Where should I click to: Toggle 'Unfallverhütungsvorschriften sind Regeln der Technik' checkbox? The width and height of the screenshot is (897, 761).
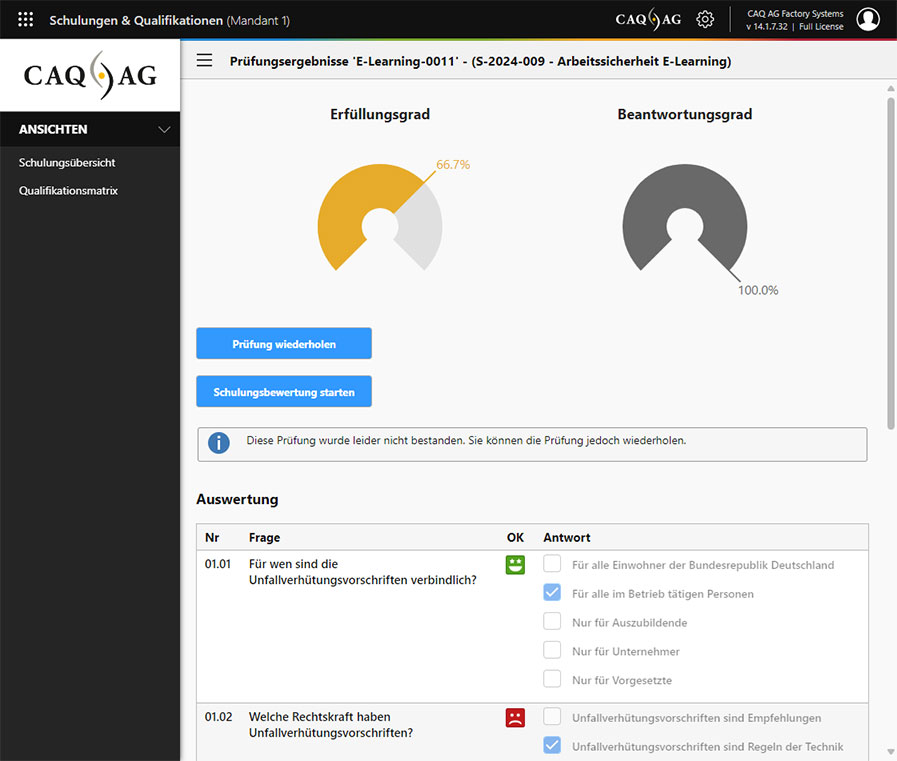point(552,746)
